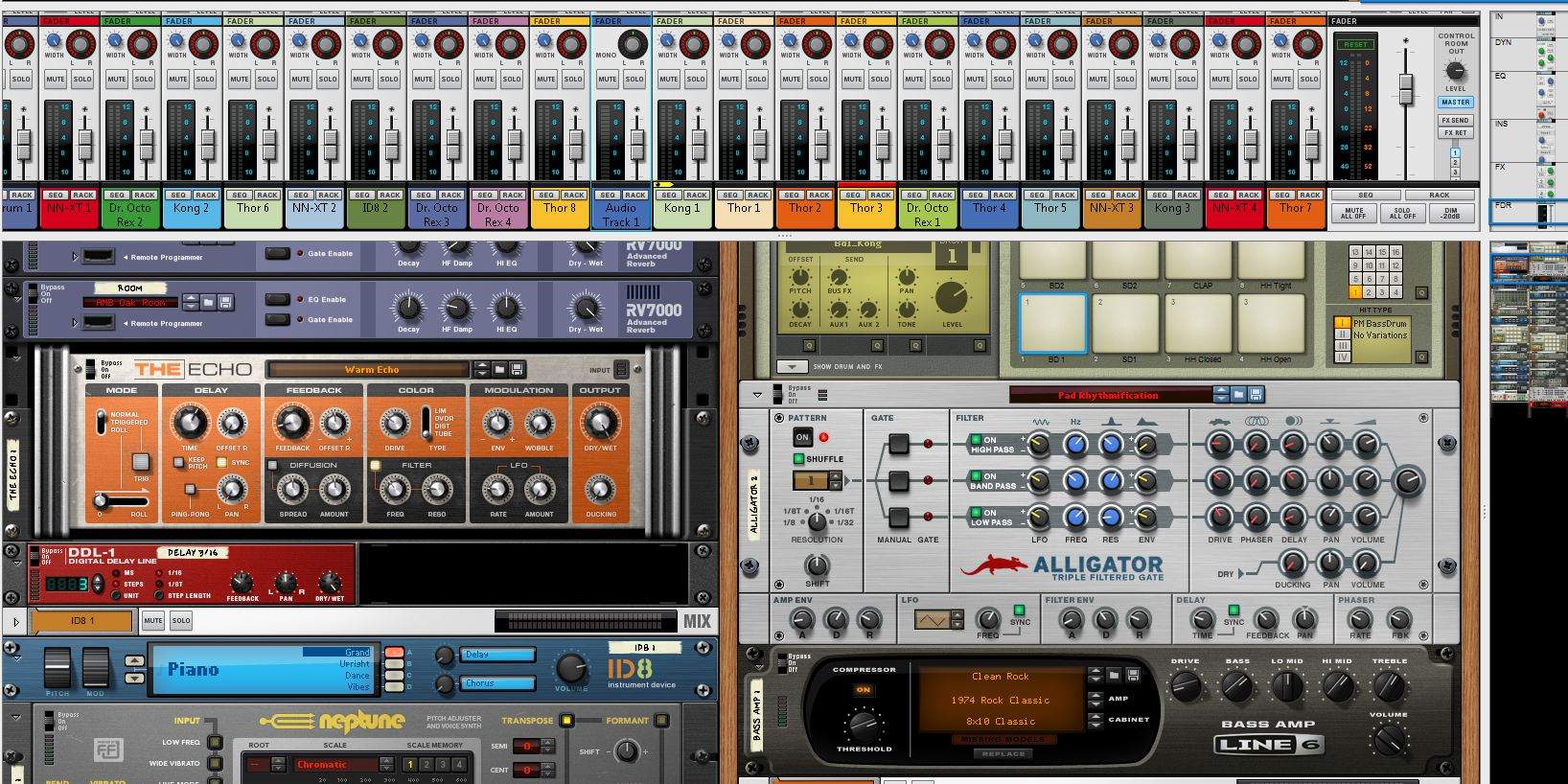Change Alligator pattern number spinner
This screenshot has width=1568, height=784.
point(835,481)
